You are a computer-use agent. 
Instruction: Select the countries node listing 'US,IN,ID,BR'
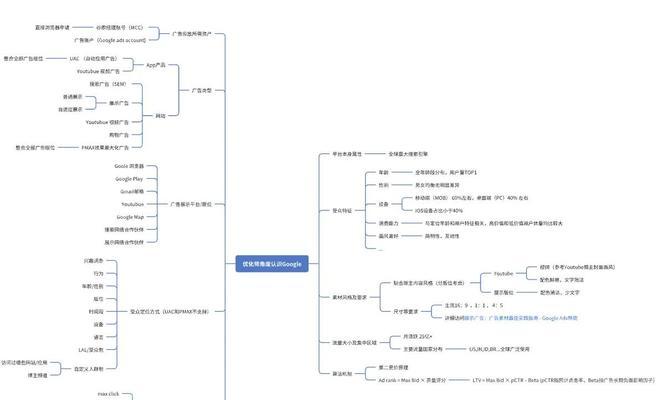[499, 349]
